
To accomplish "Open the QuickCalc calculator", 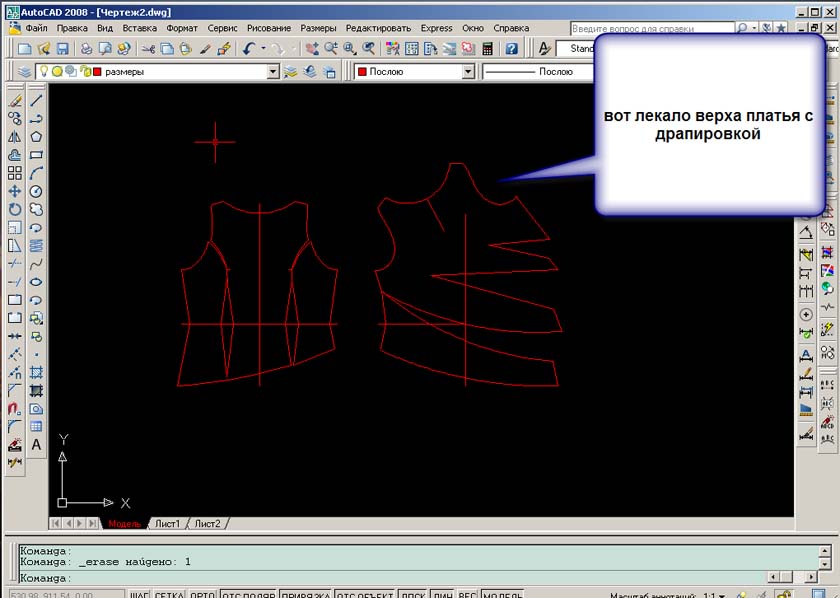I will coord(487,49).
